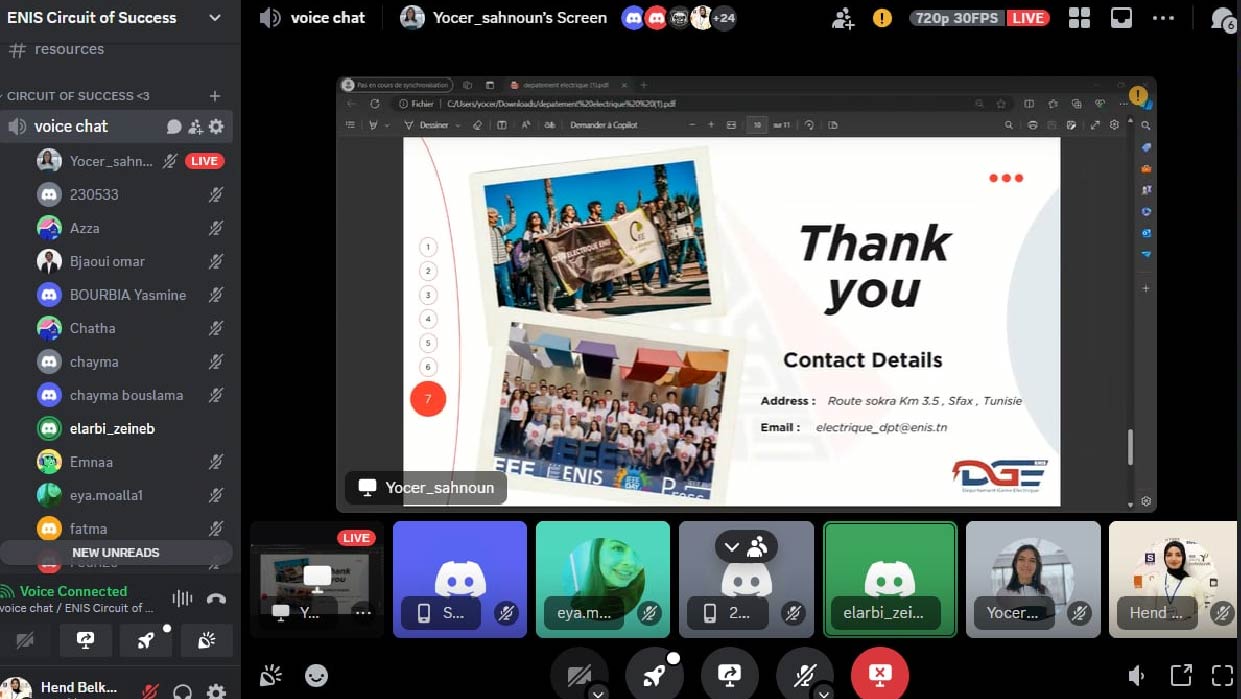Disconnect from voice using the hang-up icon
Viewport: 1241px width, 699px height.
tap(216, 599)
